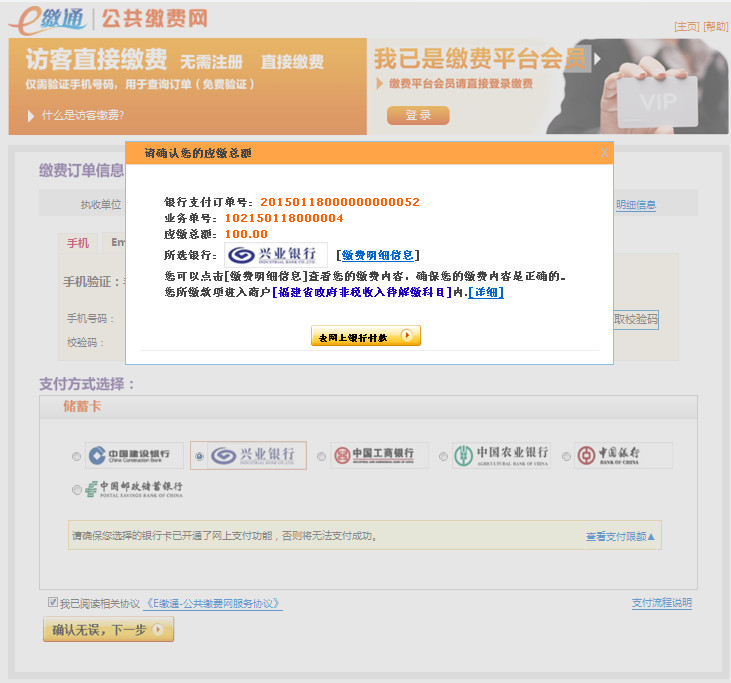Open the 帮助 help link
The width and height of the screenshot is (731, 683).
coord(716,27)
